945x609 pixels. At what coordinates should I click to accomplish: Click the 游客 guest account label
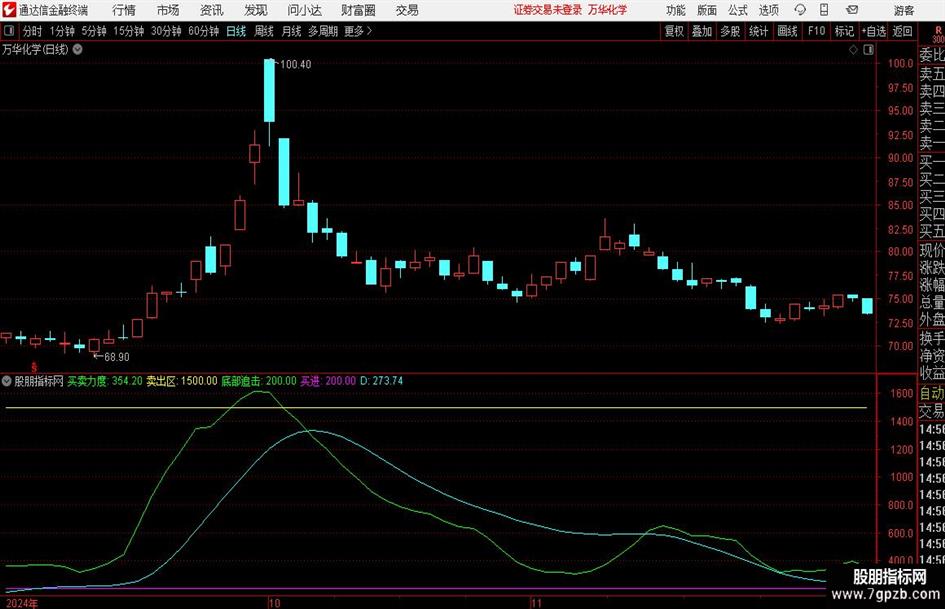[904, 10]
